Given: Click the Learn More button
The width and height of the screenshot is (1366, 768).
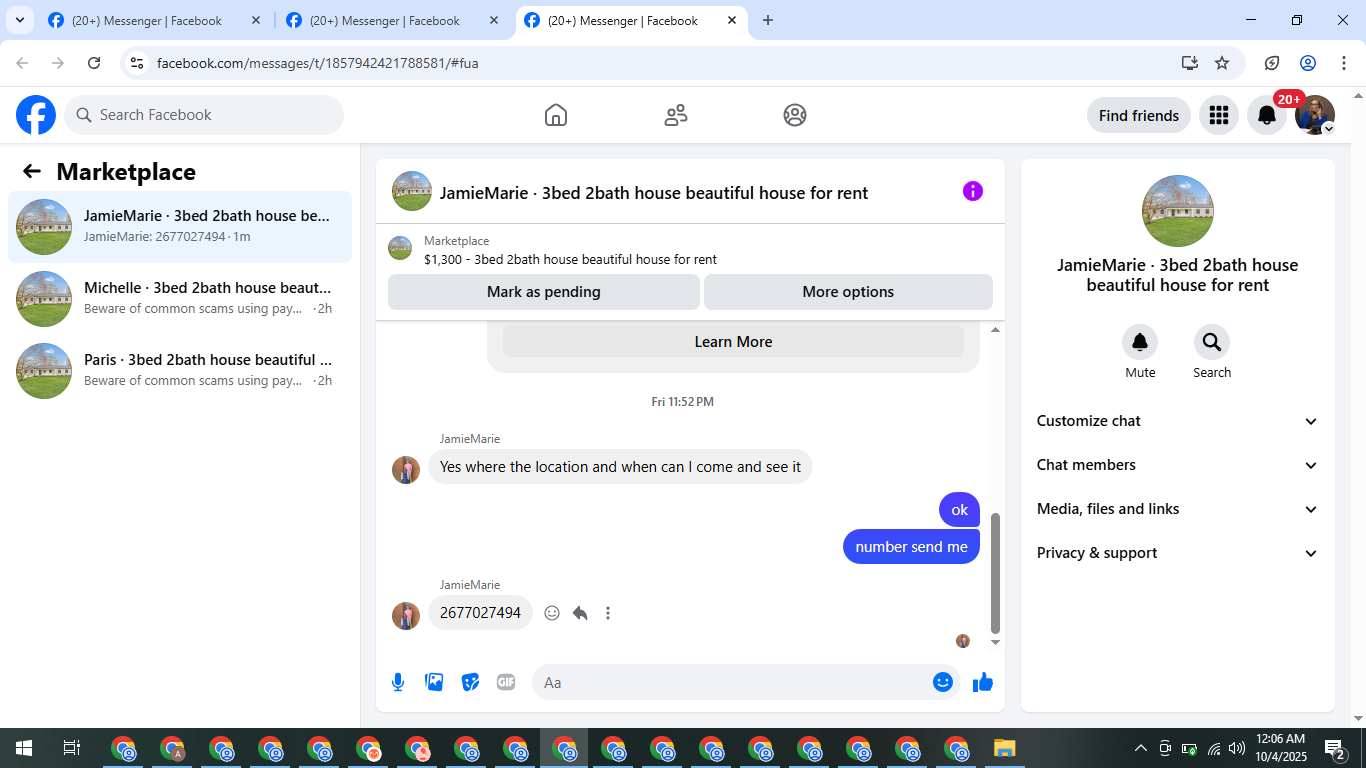Looking at the screenshot, I should coord(733,342).
